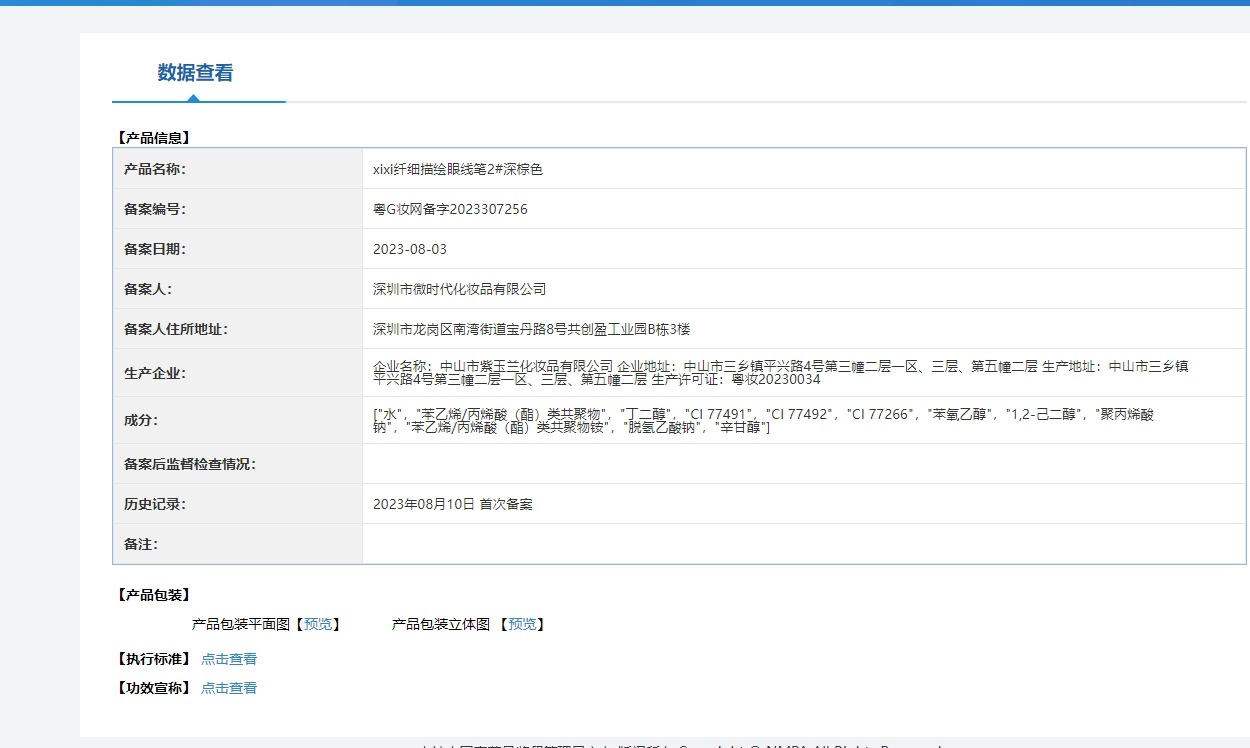Click the 备案人: label cell
Viewport: 1250px width, 748px height.
pos(238,289)
